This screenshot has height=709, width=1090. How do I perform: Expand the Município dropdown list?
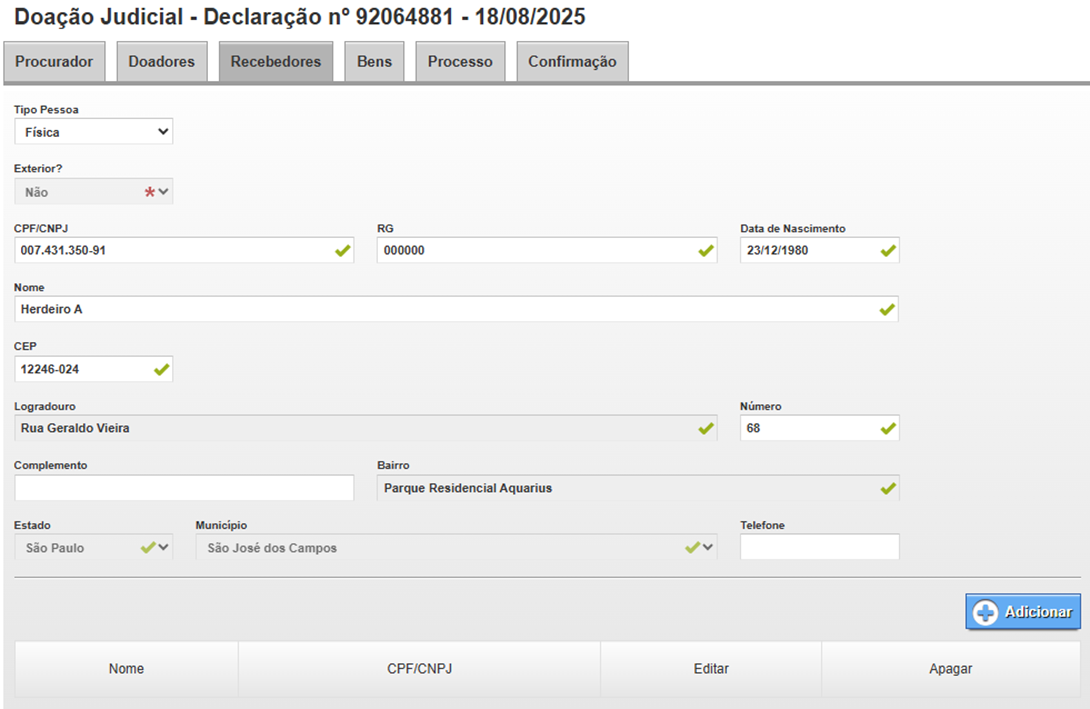(x=456, y=548)
